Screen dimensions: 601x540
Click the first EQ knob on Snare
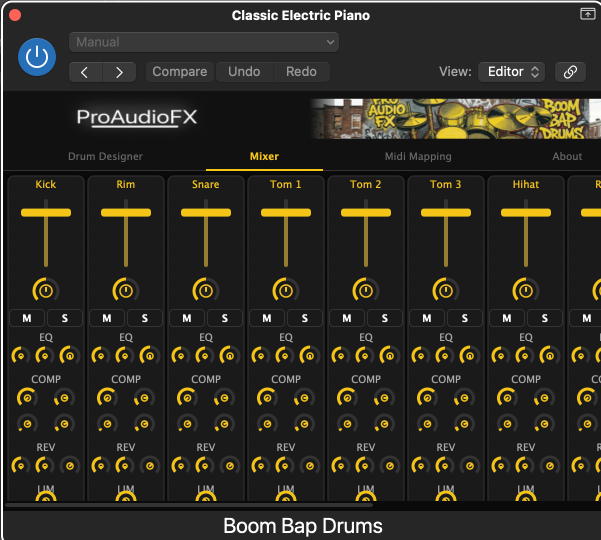(181, 356)
